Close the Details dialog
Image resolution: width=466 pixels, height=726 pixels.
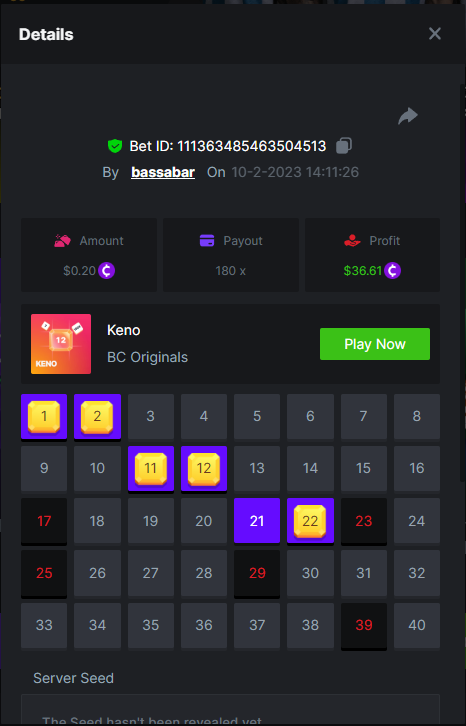tap(435, 33)
